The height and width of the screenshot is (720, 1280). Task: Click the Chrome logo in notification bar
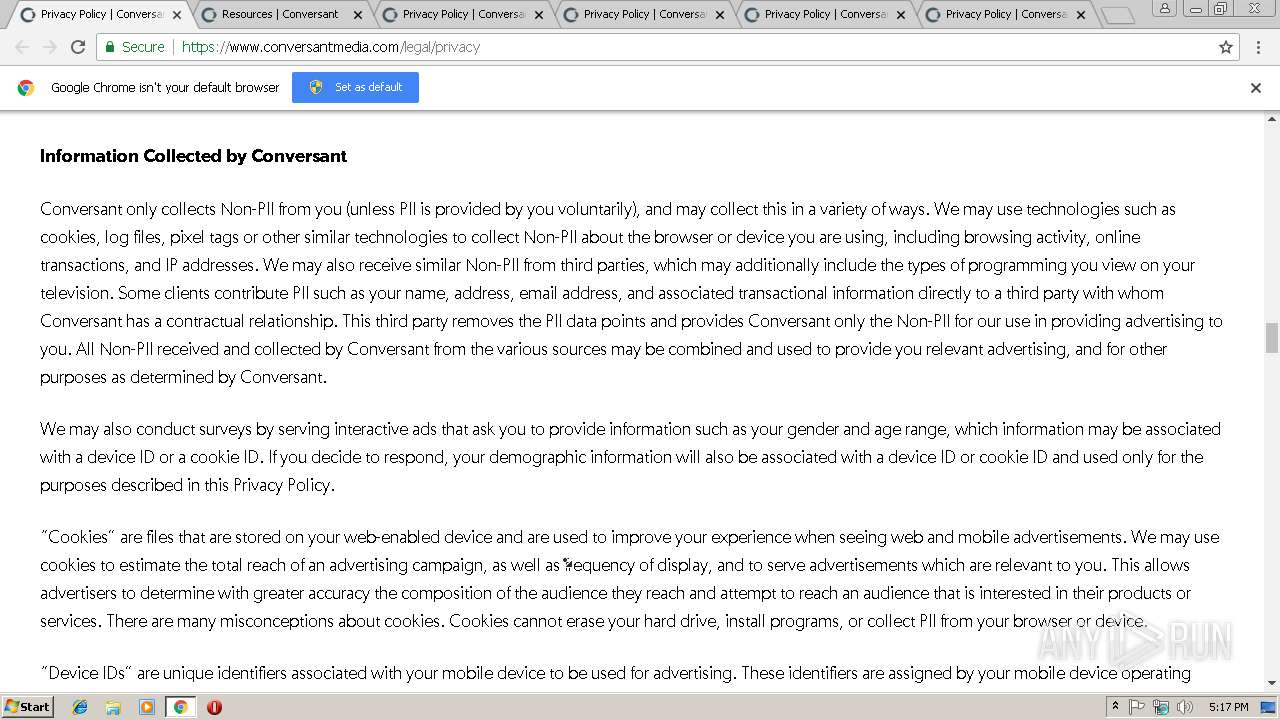click(26, 88)
